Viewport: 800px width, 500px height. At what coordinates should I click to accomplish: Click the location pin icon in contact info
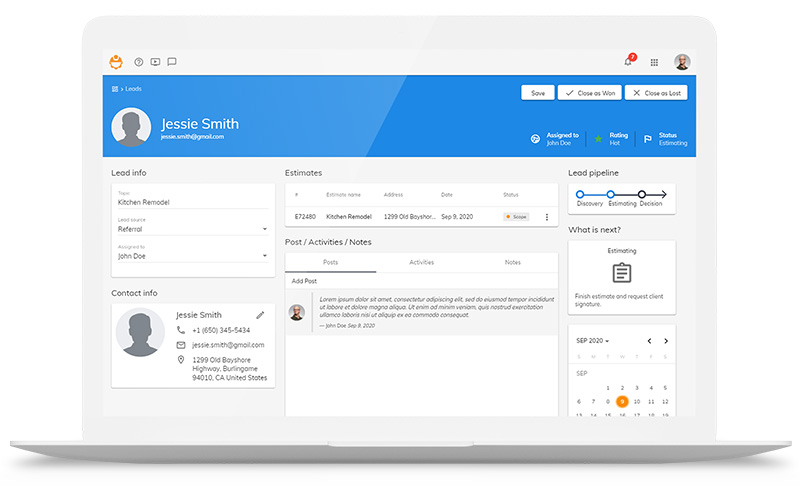pyautogui.click(x=181, y=360)
